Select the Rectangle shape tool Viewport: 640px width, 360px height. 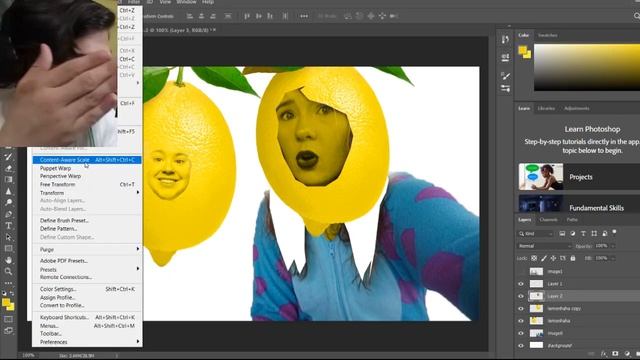[x=8, y=248]
